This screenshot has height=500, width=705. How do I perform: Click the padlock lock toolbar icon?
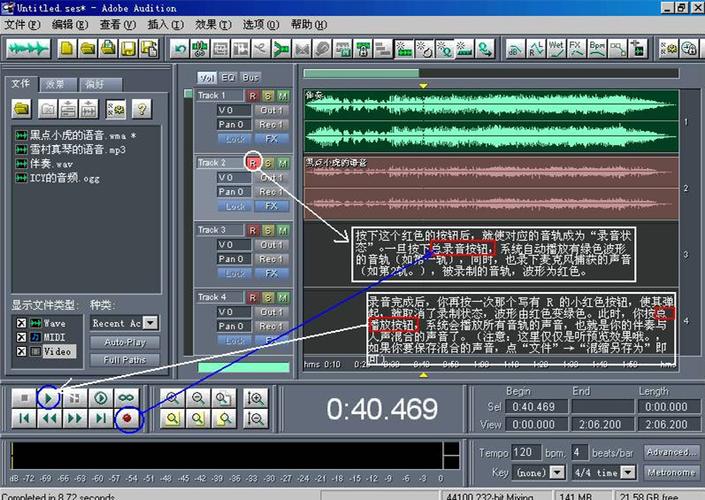click(363, 49)
